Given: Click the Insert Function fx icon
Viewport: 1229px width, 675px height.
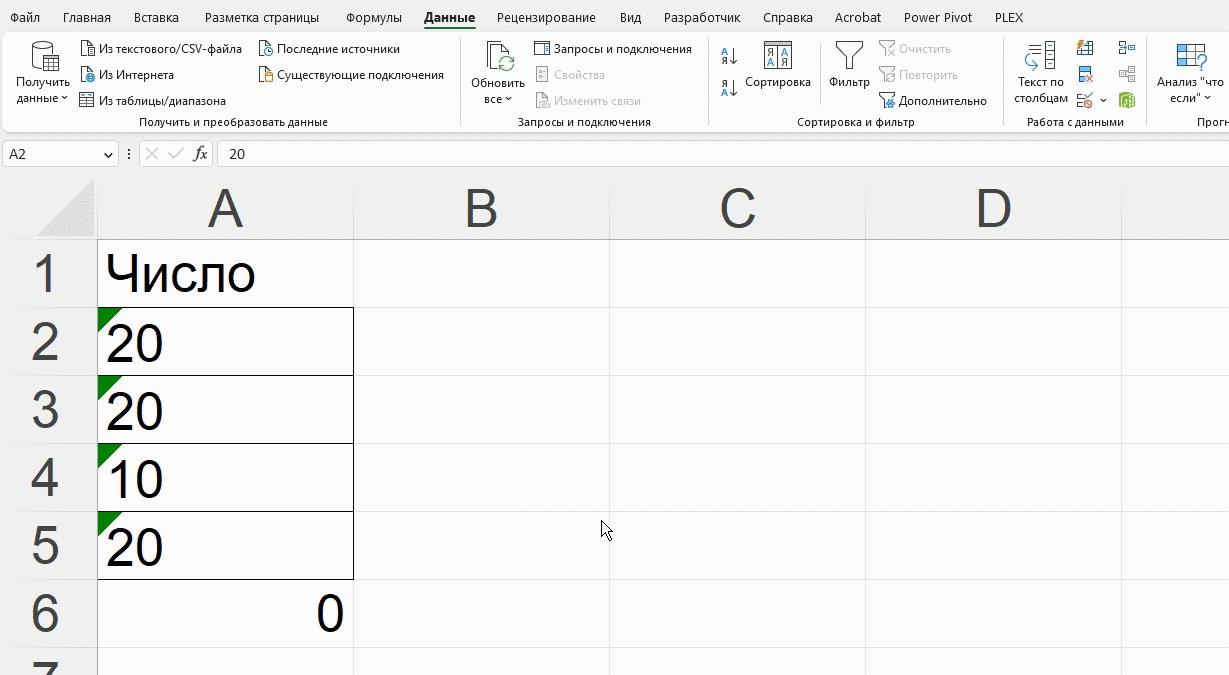Looking at the screenshot, I should pyautogui.click(x=200, y=154).
